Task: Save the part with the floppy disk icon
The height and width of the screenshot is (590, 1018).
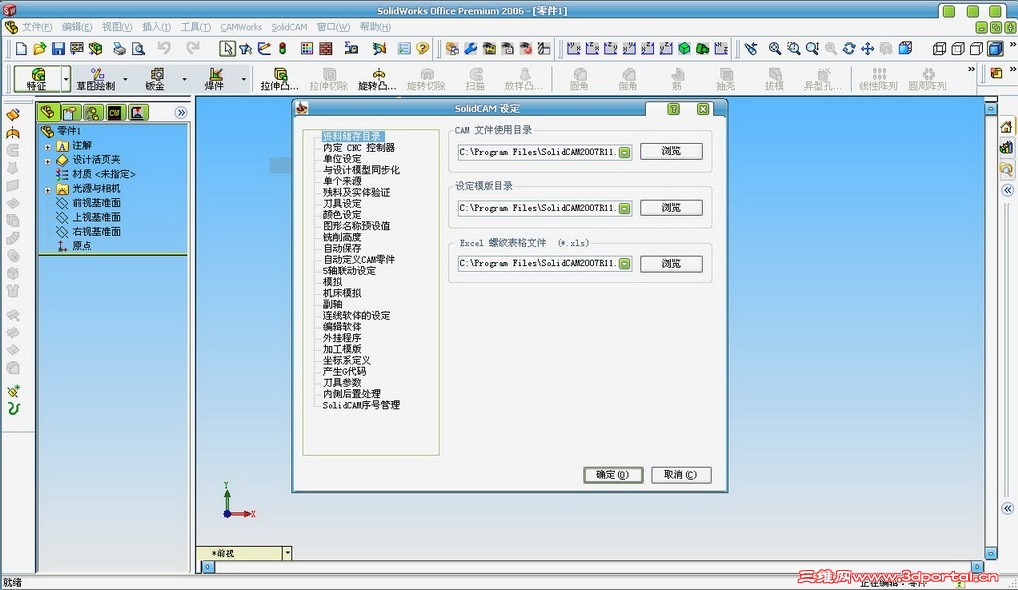Action: pos(58,49)
